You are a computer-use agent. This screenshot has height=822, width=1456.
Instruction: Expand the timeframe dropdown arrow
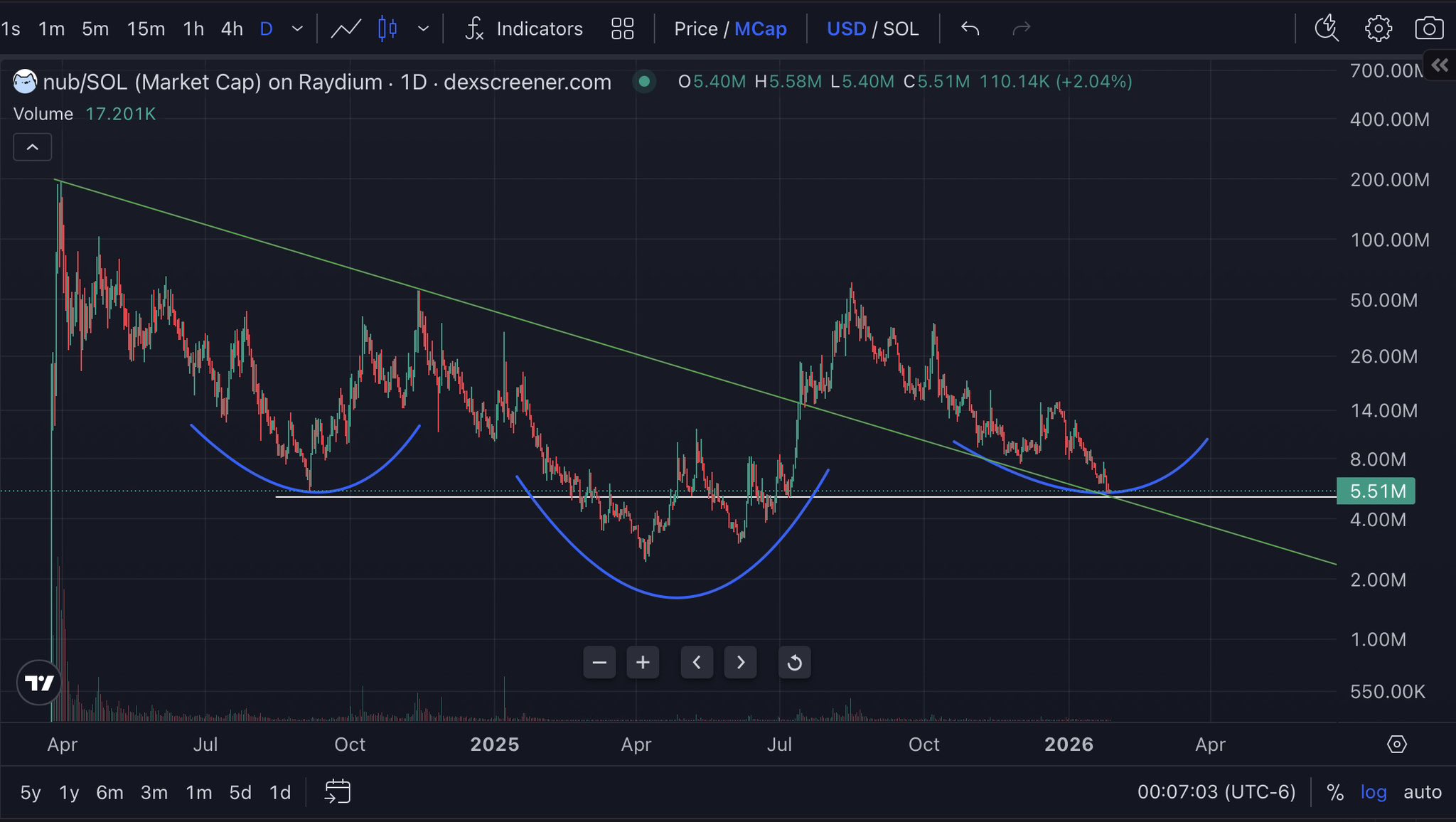[298, 28]
